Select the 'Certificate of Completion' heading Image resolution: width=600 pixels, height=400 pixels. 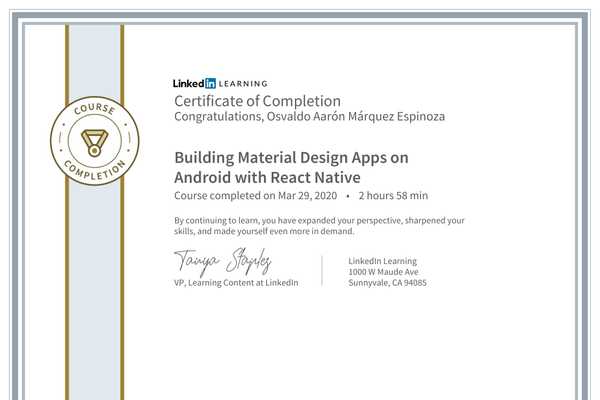258,101
